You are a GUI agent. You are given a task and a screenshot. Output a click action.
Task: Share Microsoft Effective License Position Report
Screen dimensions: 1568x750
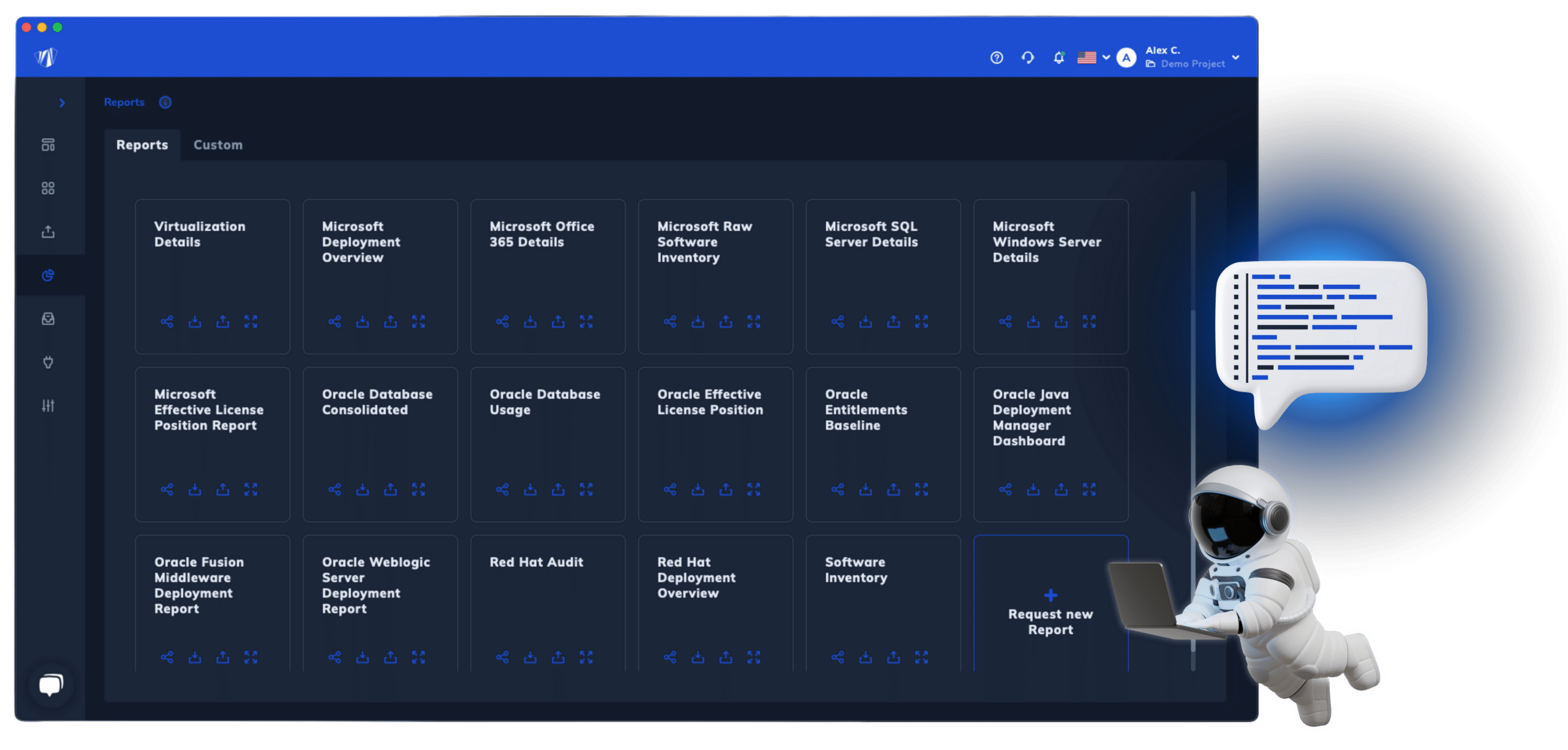click(x=167, y=490)
